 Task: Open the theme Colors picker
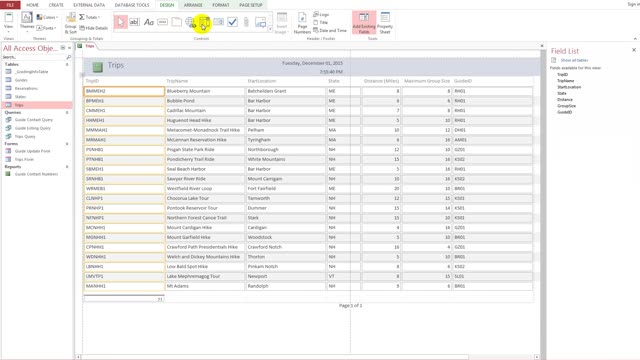[47, 17]
